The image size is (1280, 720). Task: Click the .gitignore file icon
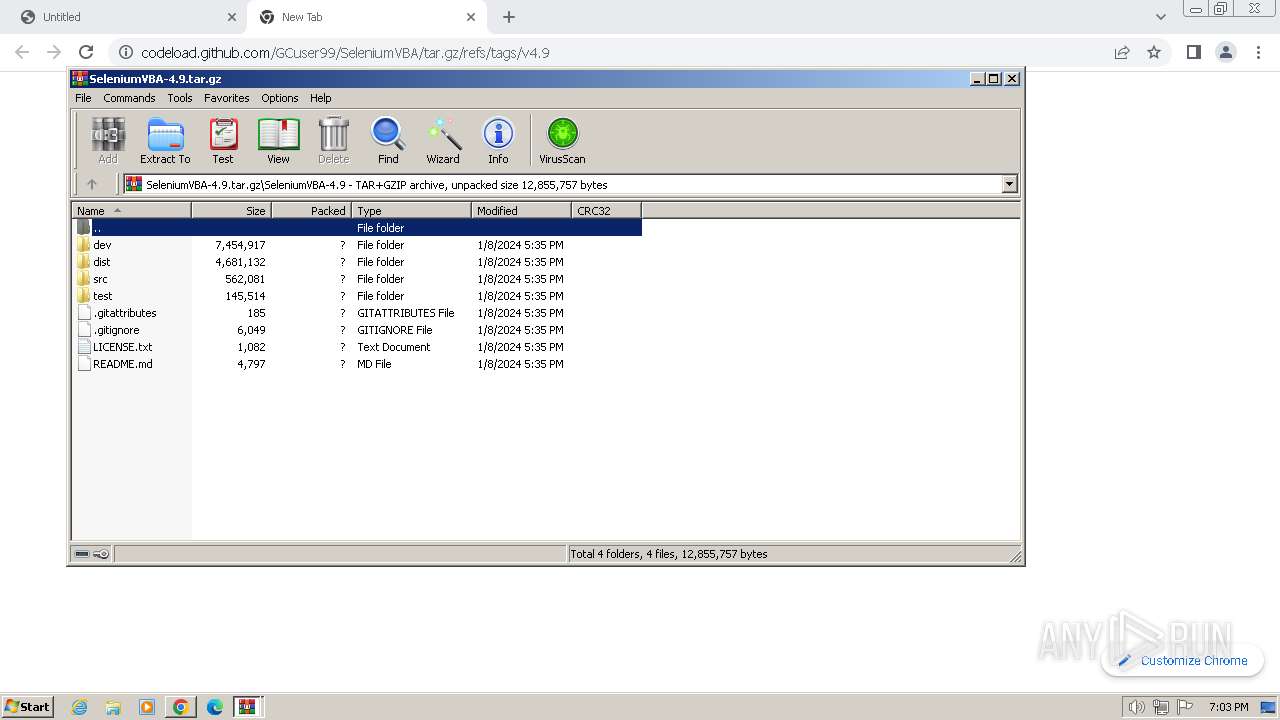(84, 330)
